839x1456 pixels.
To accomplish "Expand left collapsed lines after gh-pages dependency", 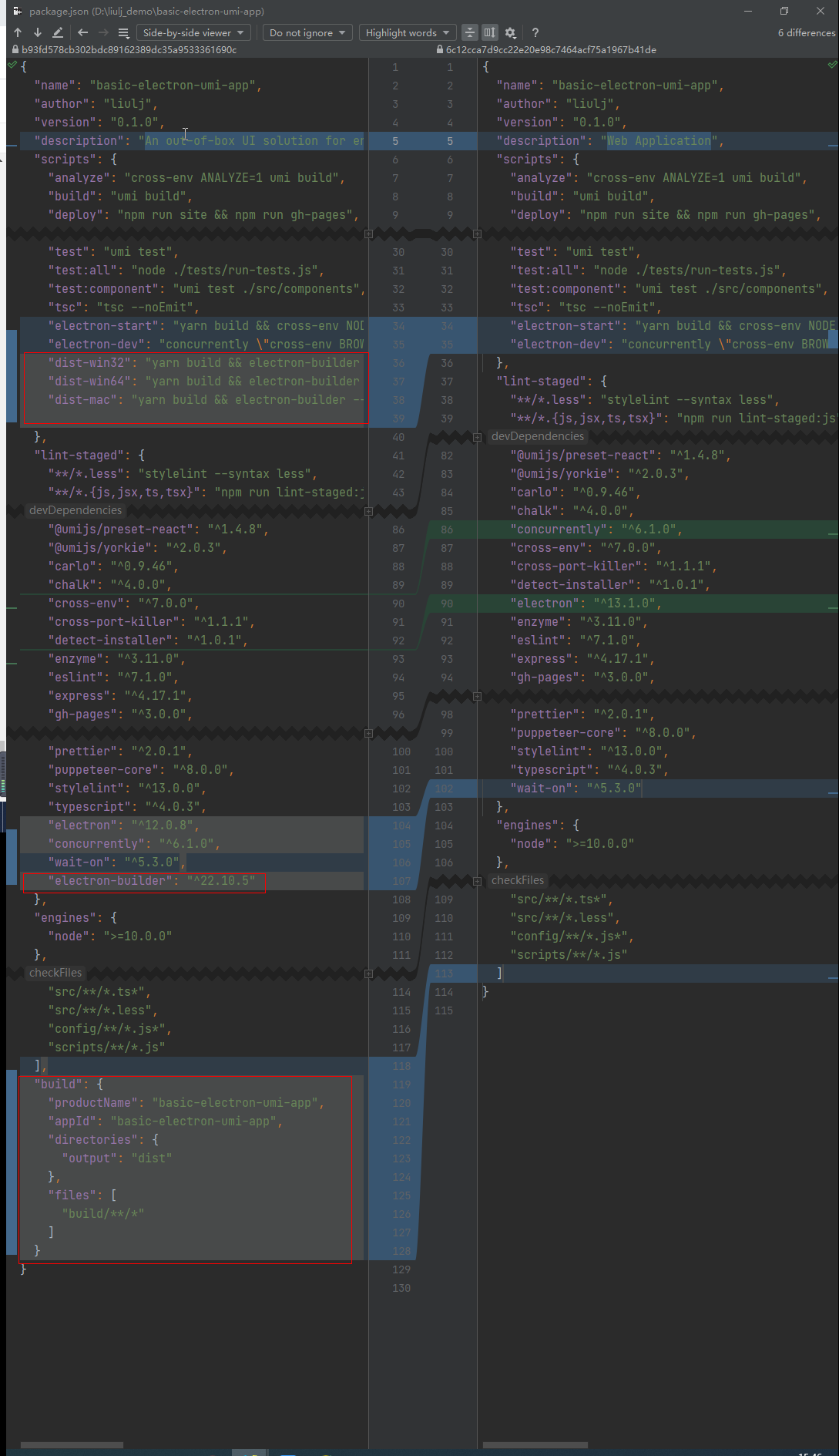I will point(369,733).
